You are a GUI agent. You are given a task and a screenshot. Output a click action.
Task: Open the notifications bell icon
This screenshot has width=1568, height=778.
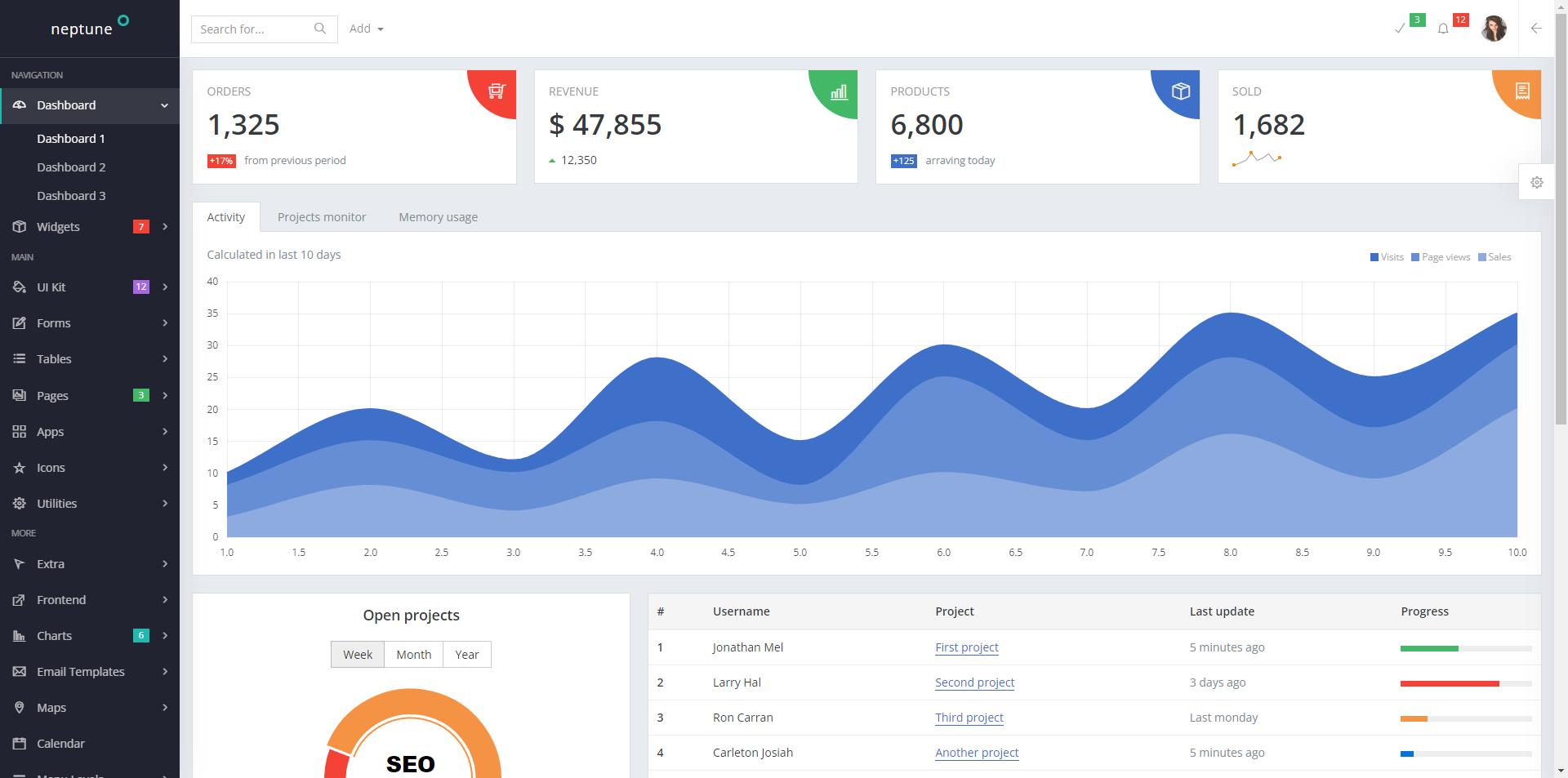(1443, 29)
